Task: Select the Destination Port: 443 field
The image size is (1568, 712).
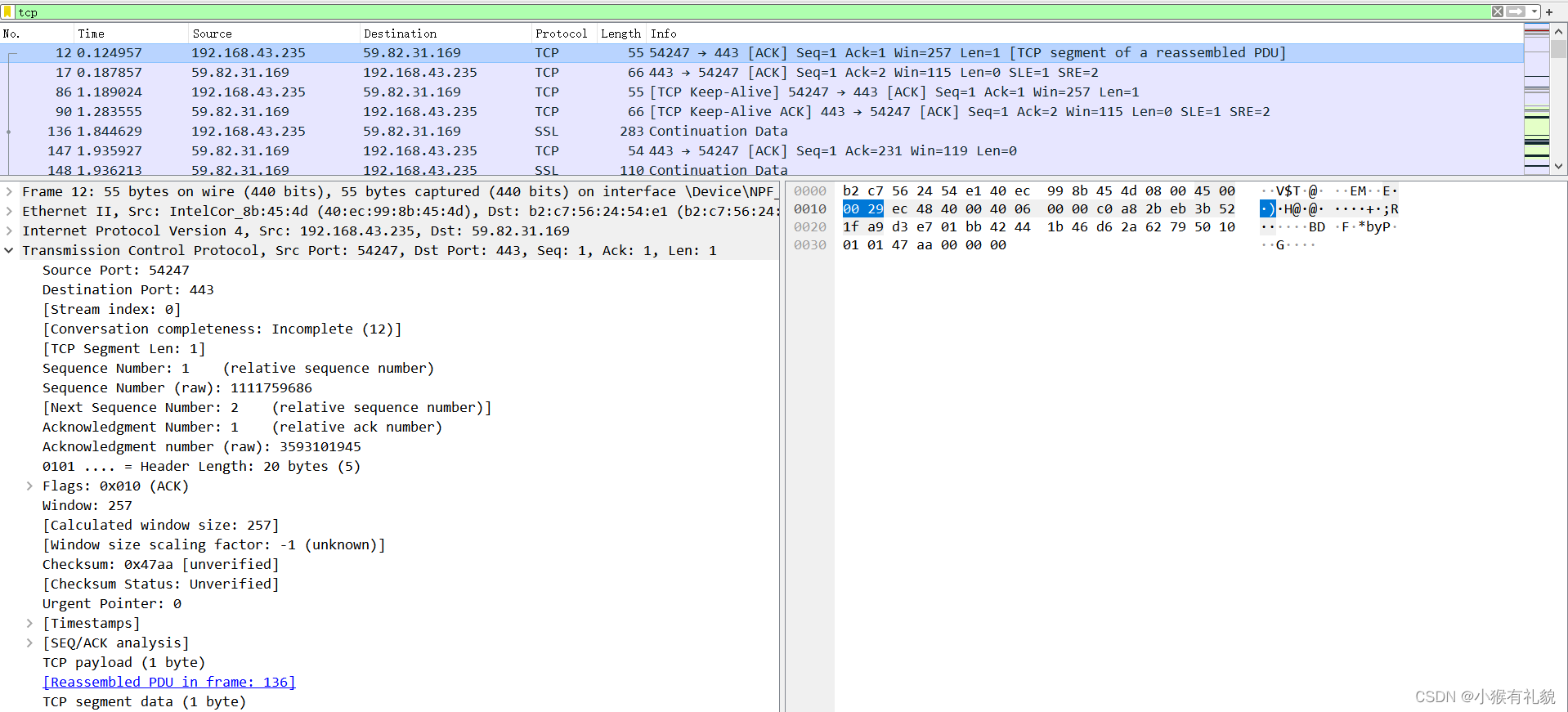Action: pos(128,289)
